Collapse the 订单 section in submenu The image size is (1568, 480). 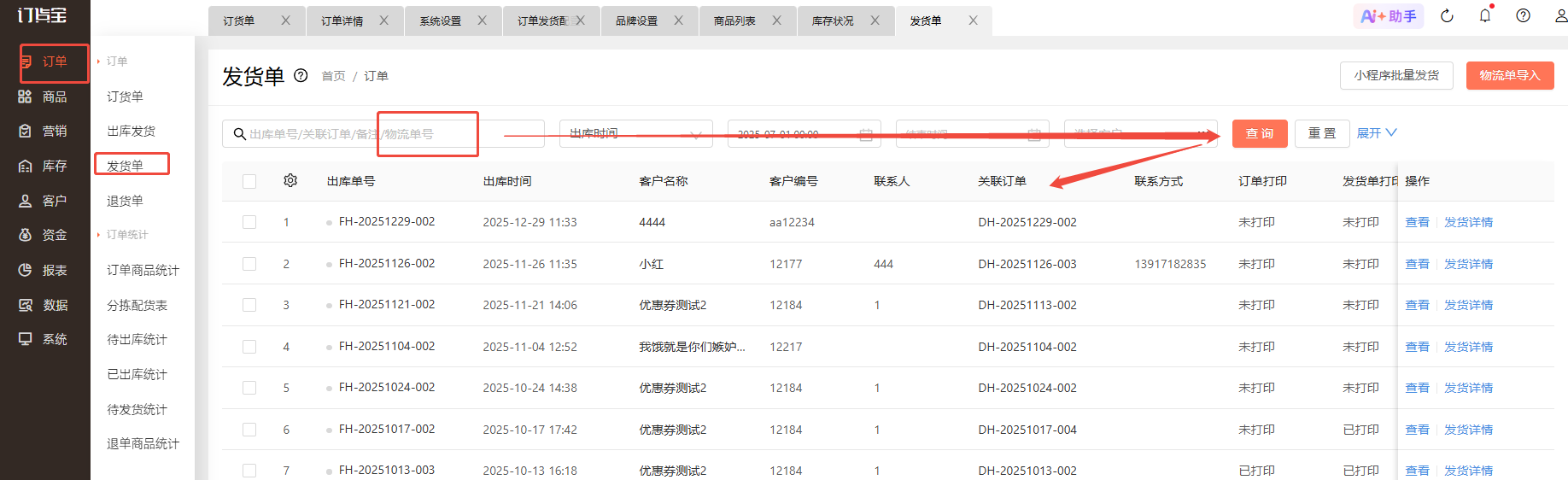click(x=113, y=61)
